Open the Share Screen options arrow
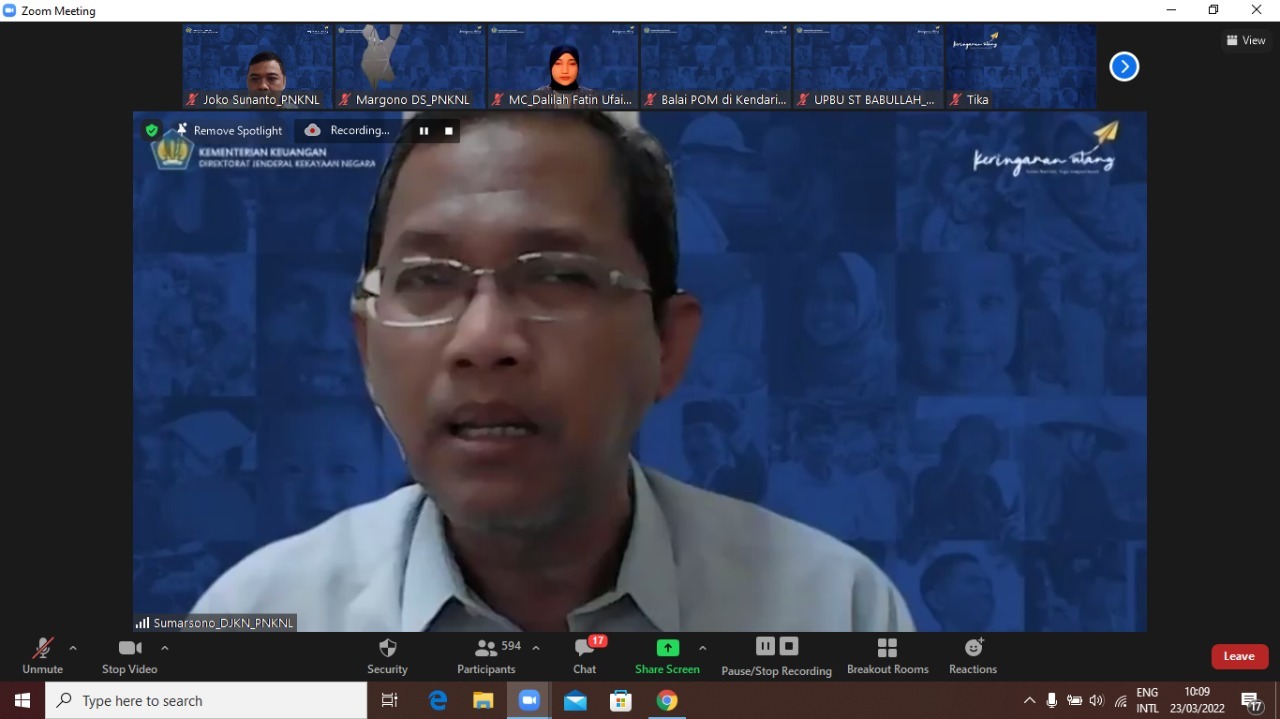 click(703, 647)
